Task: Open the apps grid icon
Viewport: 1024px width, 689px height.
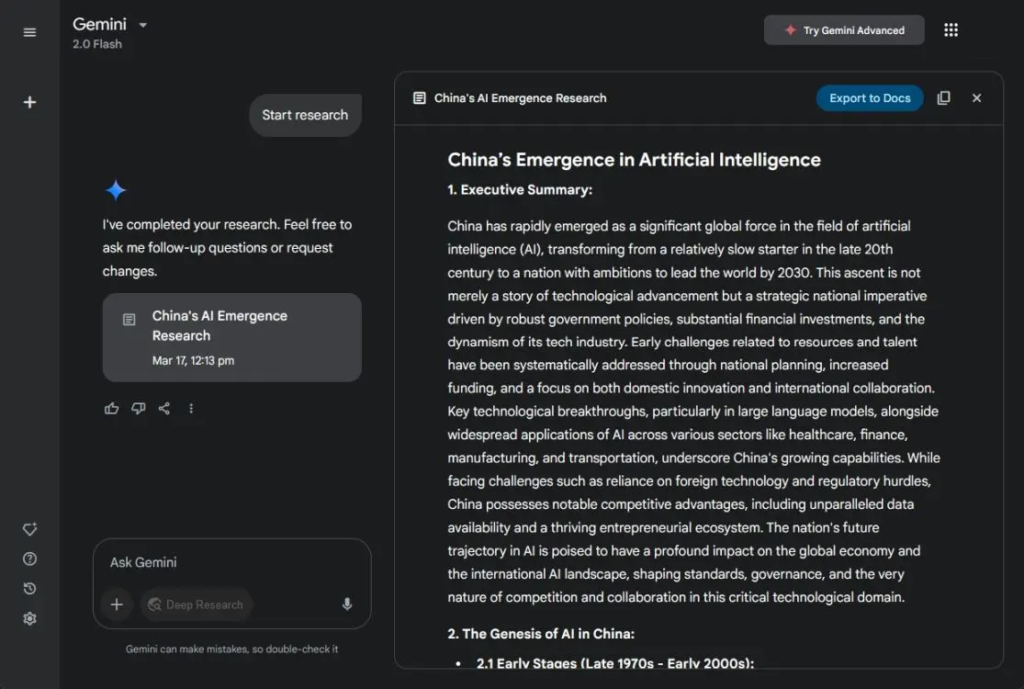Action: (x=951, y=30)
